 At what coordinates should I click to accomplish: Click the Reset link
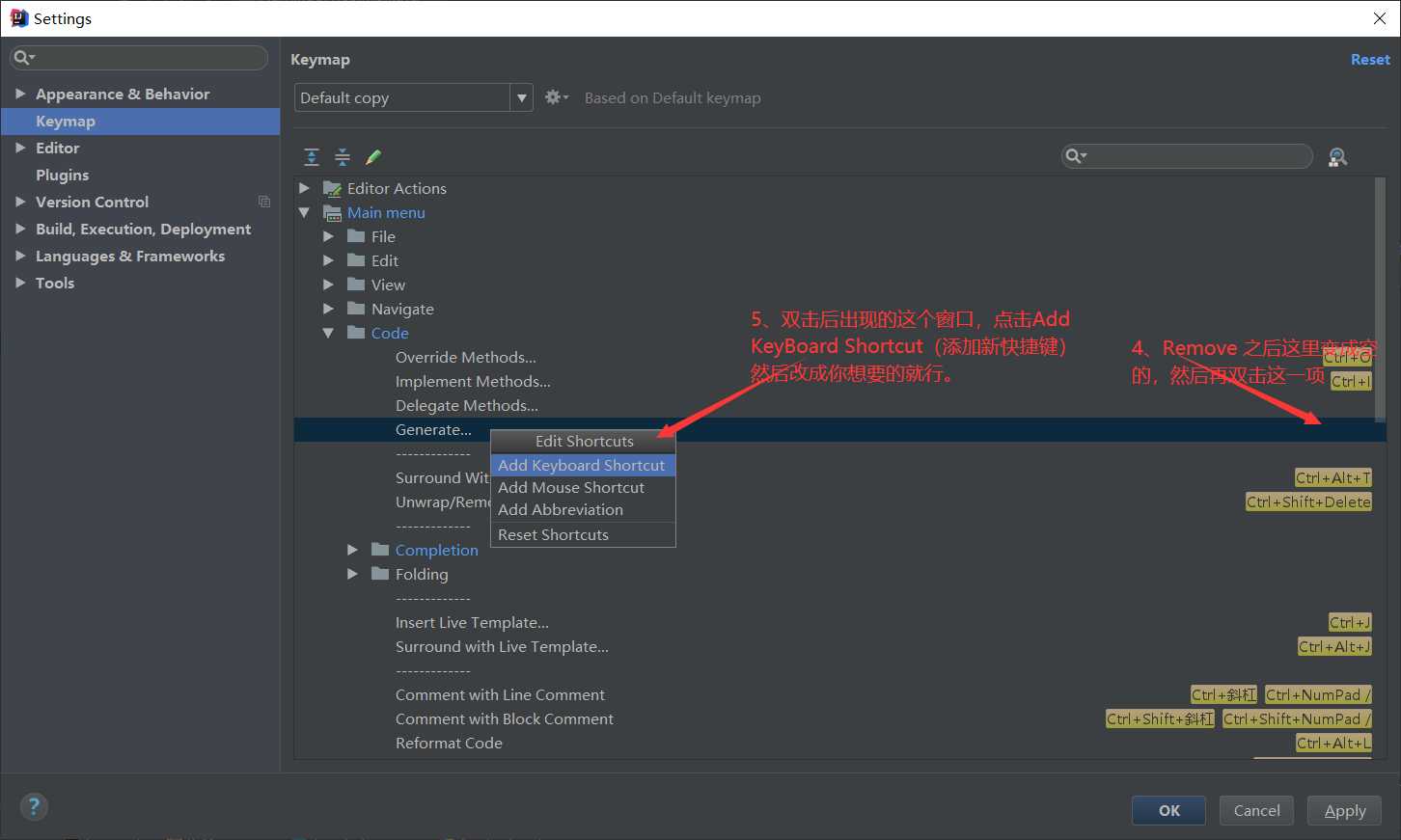coord(1370,59)
